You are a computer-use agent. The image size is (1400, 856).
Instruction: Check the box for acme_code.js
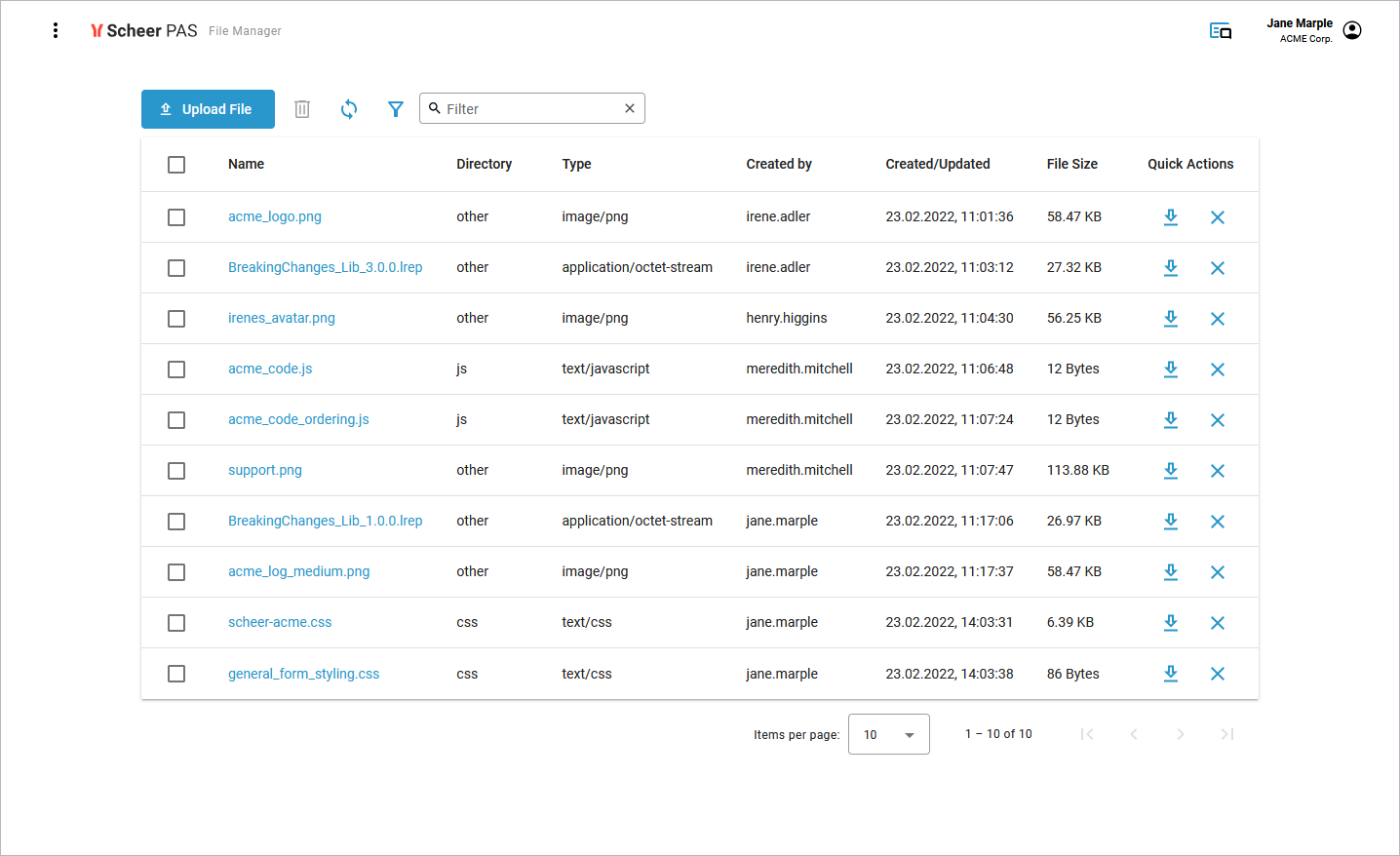[176, 370]
